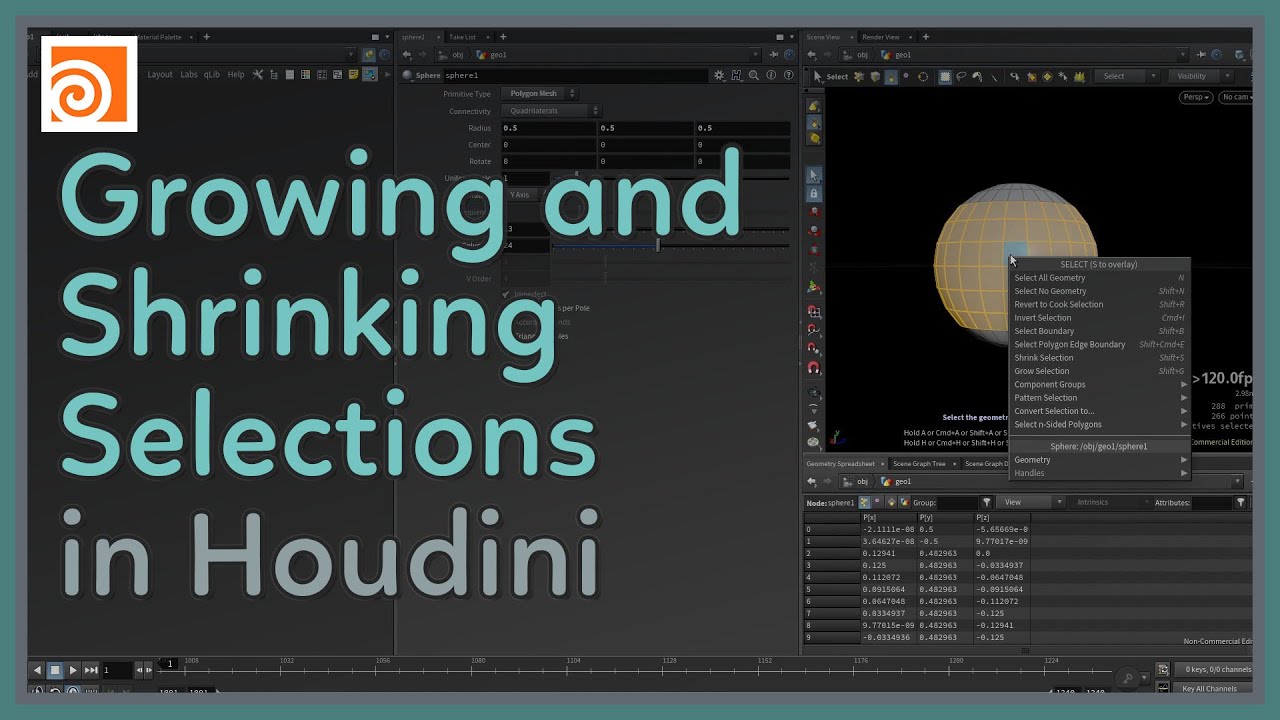Viewport: 1280px width, 720px height.
Task: Toggle the Imperfect checkbox
Action: [506, 294]
